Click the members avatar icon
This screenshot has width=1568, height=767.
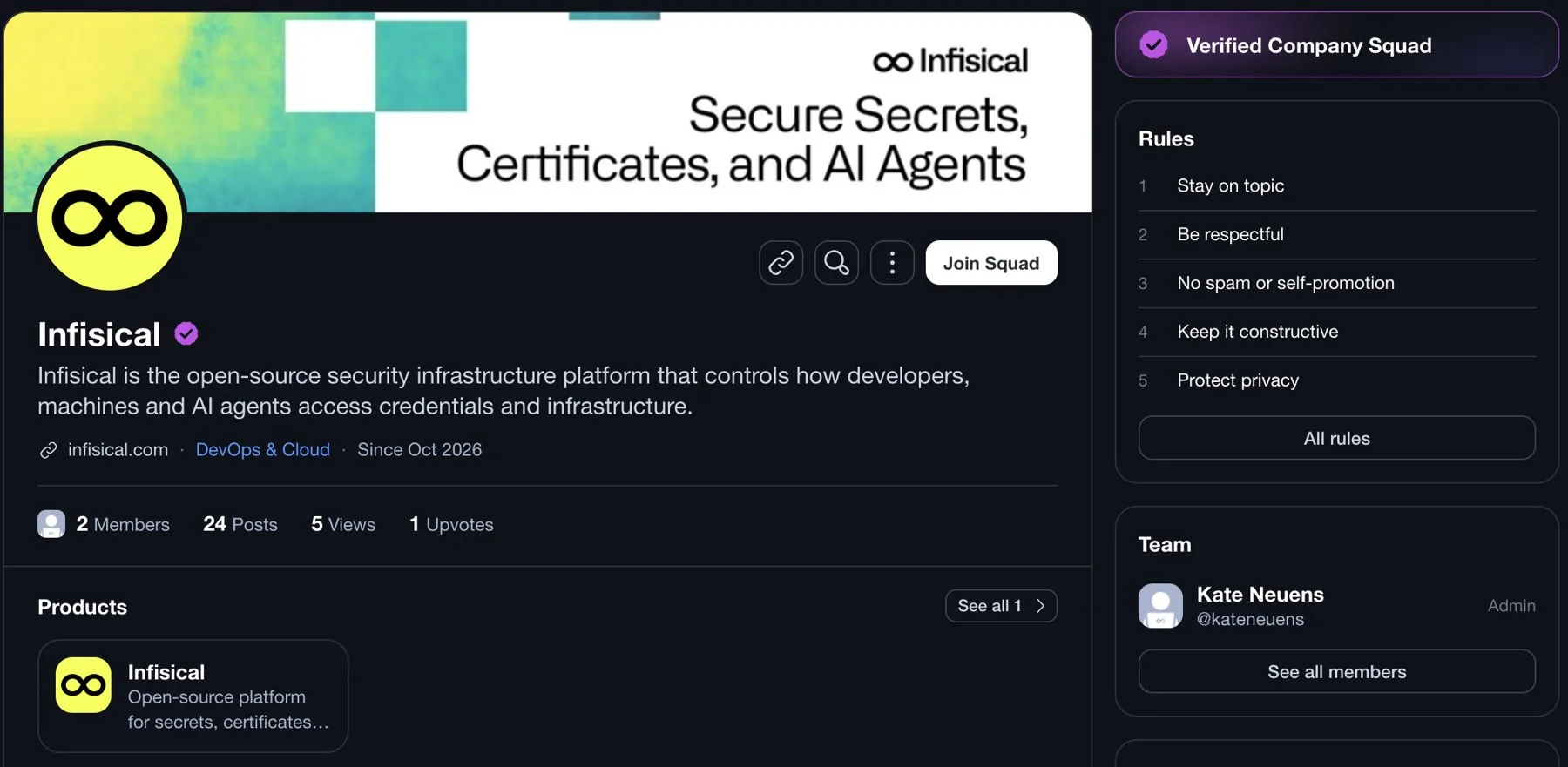[x=51, y=524]
